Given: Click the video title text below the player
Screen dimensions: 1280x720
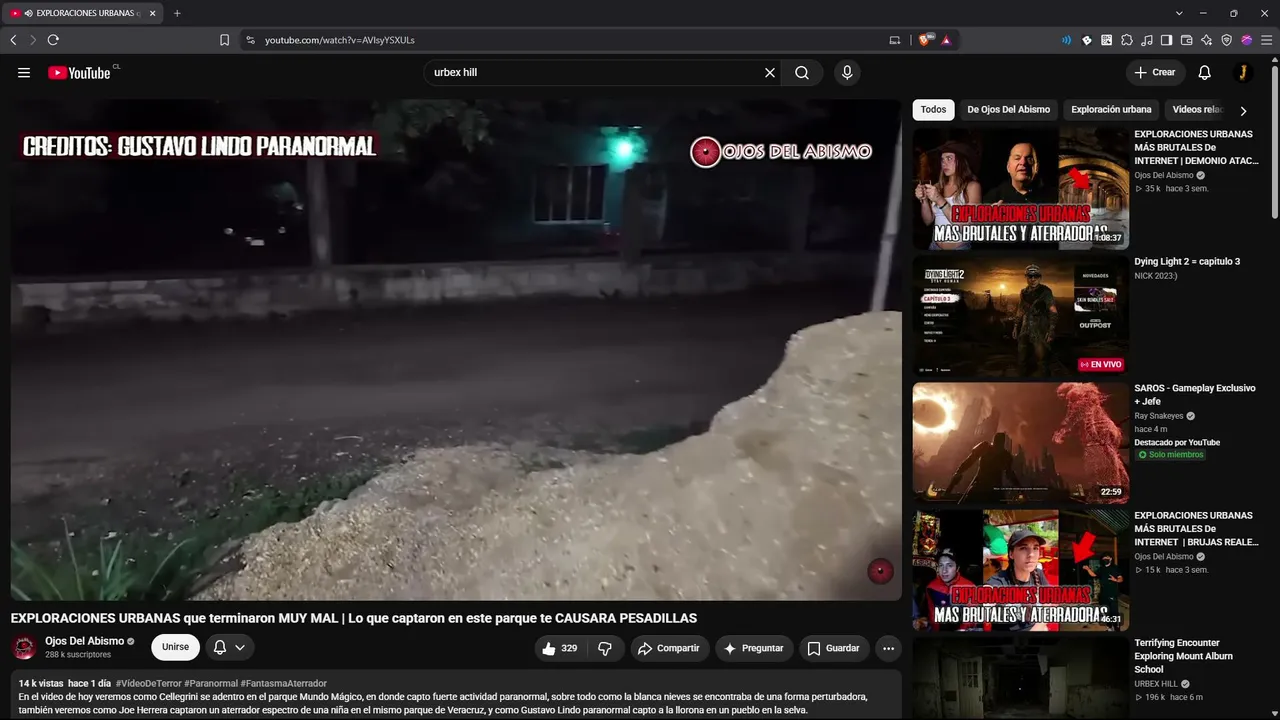Looking at the screenshot, I should (354, 618).
